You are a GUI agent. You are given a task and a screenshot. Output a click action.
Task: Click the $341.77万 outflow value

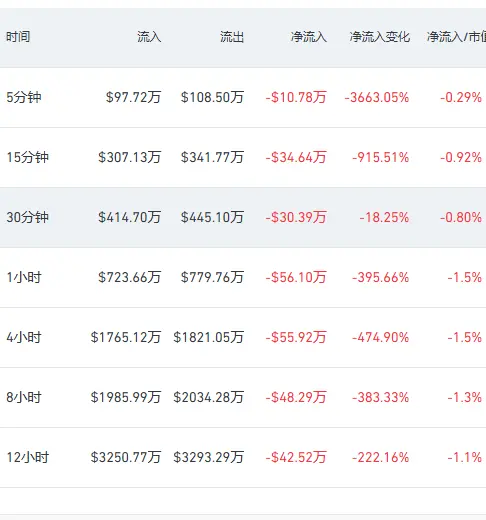tap(212, 157)
